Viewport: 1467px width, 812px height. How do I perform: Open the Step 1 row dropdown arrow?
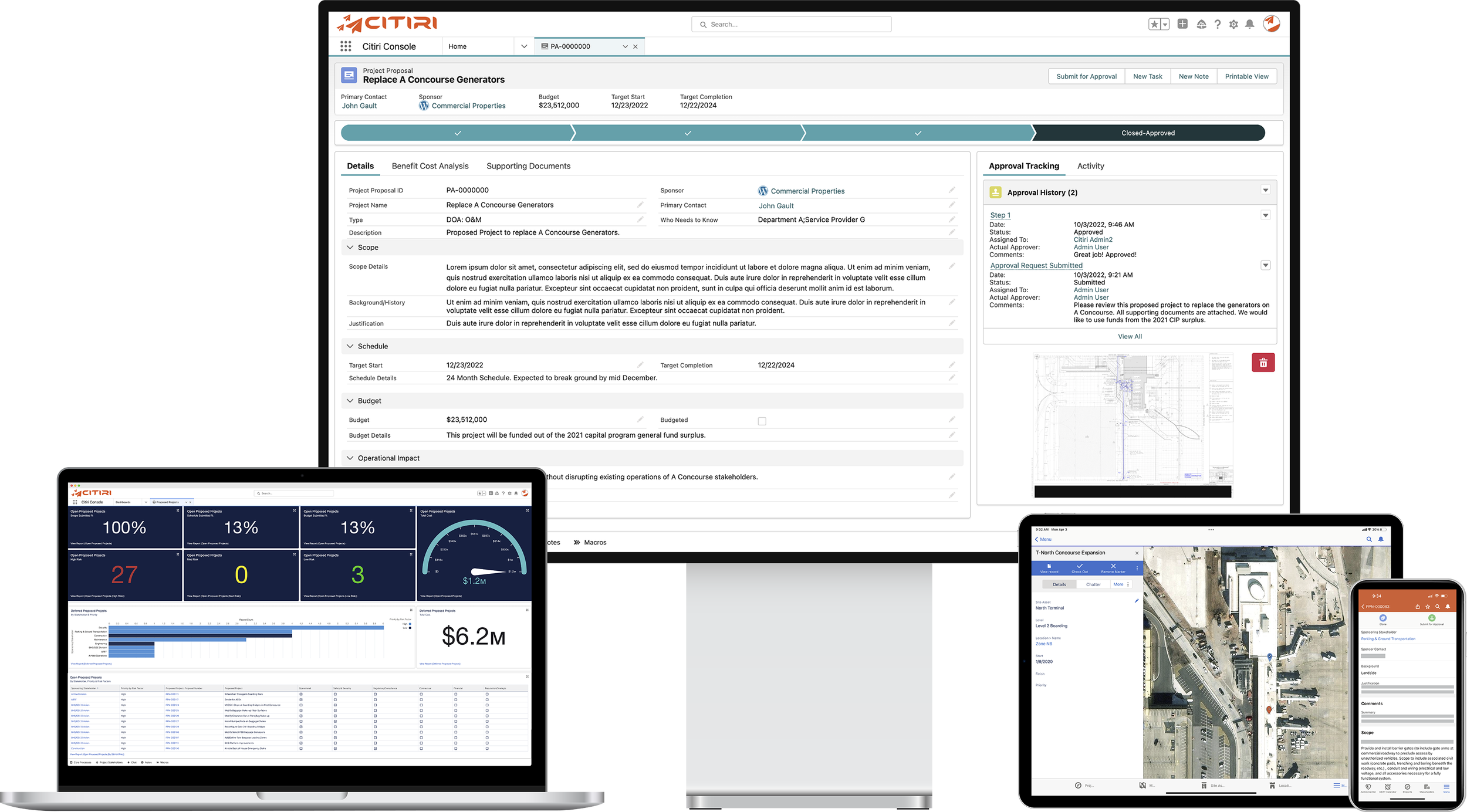[x=1265, y=215]
